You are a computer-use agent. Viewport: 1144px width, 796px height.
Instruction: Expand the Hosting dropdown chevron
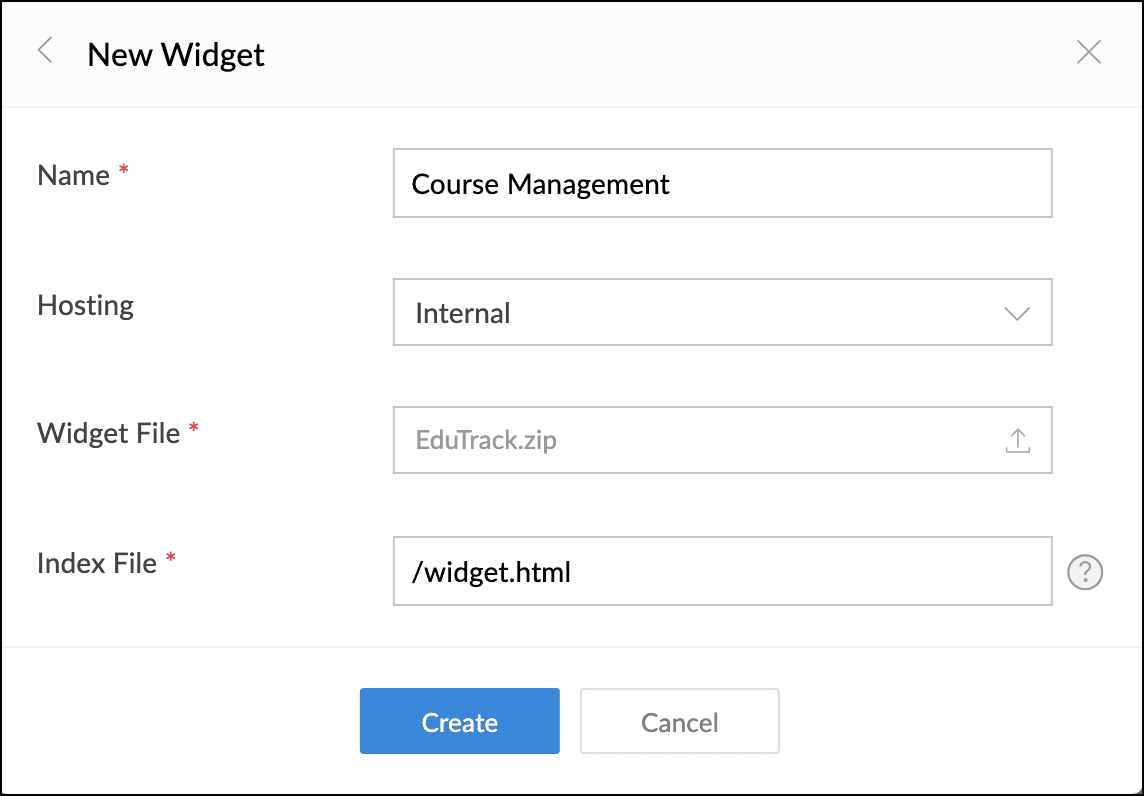point(1016,313)
